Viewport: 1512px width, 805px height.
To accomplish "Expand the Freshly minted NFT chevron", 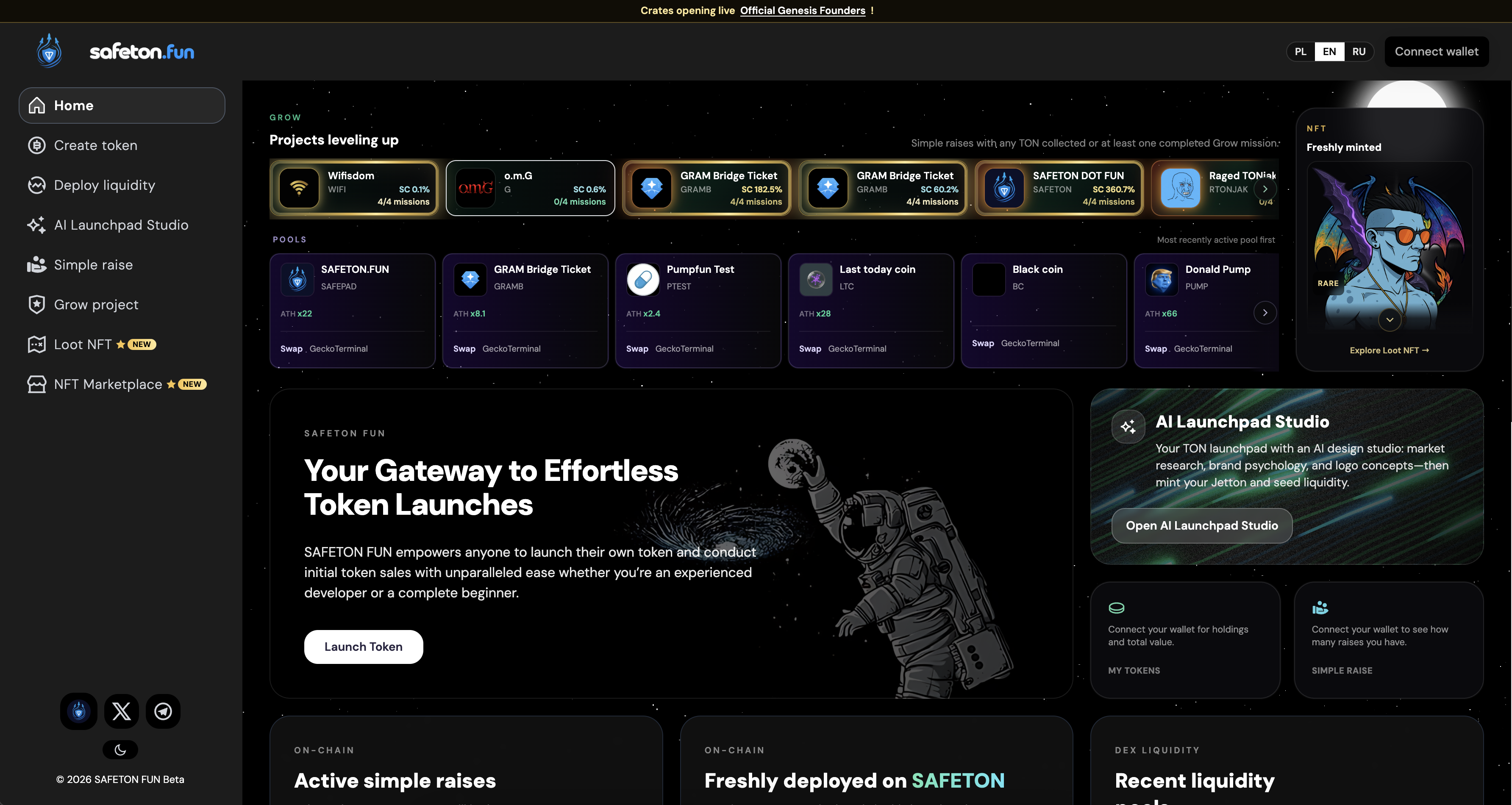I will click(1390, 320).
